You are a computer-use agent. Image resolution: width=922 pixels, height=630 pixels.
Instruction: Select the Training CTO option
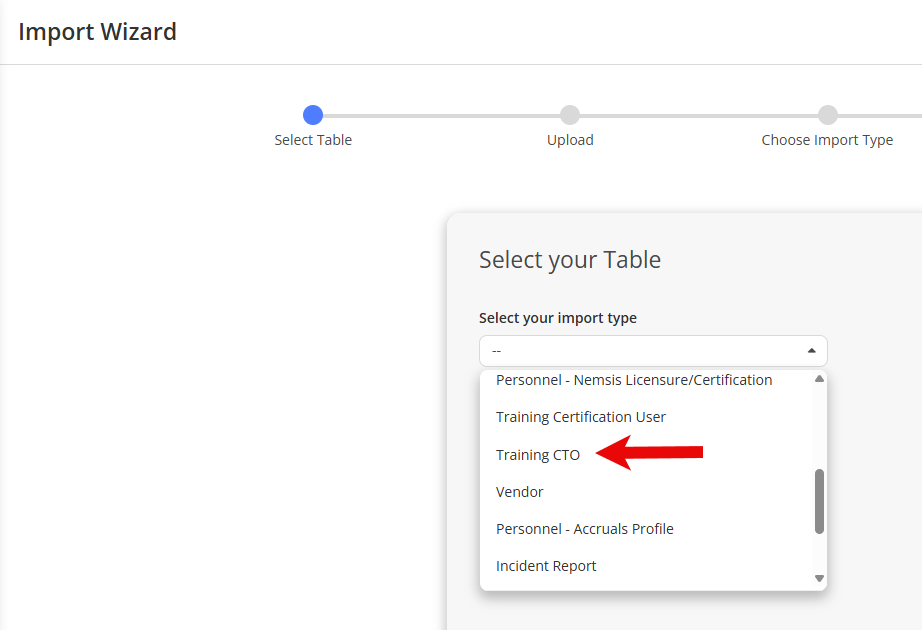(646, 455)
